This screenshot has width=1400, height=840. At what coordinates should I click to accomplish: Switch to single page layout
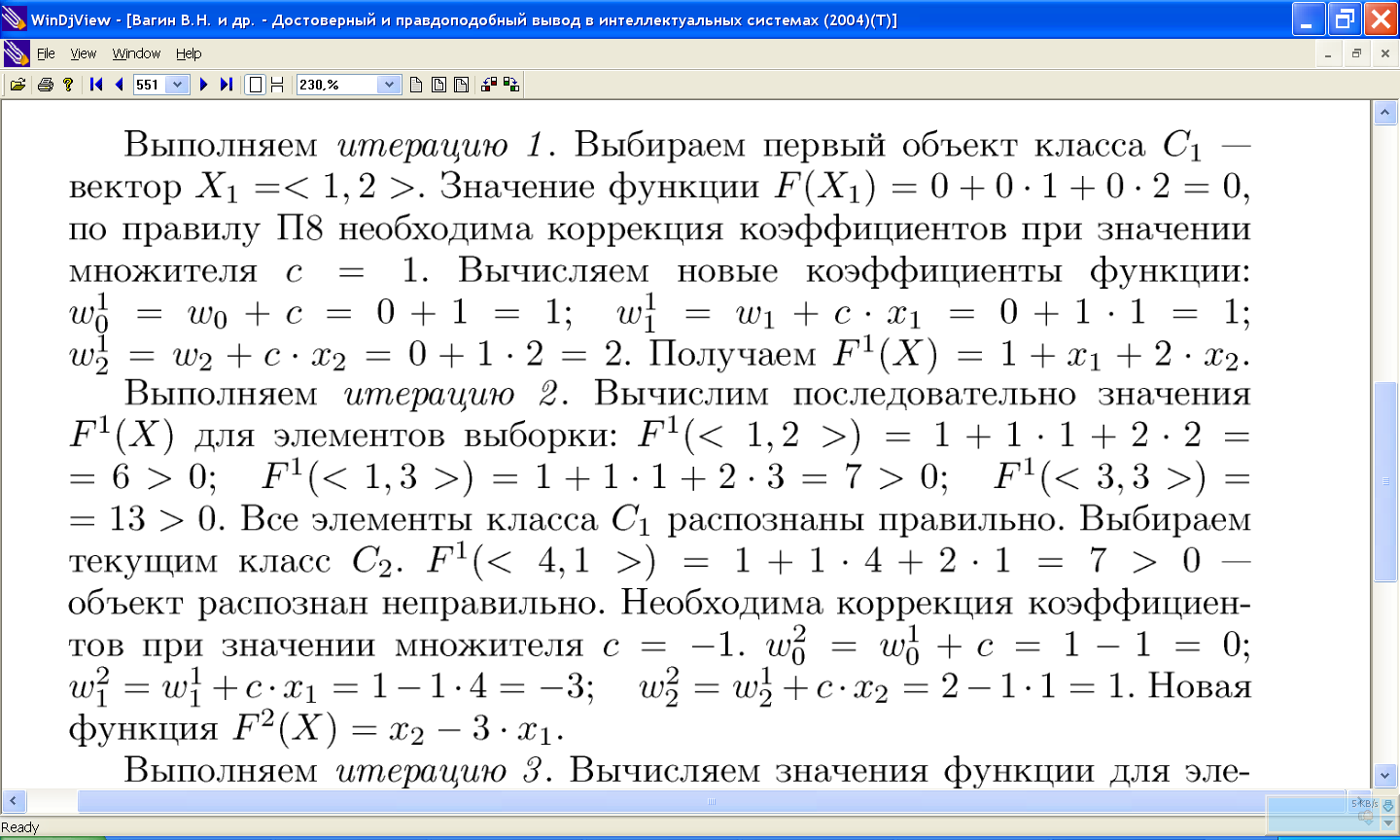(255, 85)
